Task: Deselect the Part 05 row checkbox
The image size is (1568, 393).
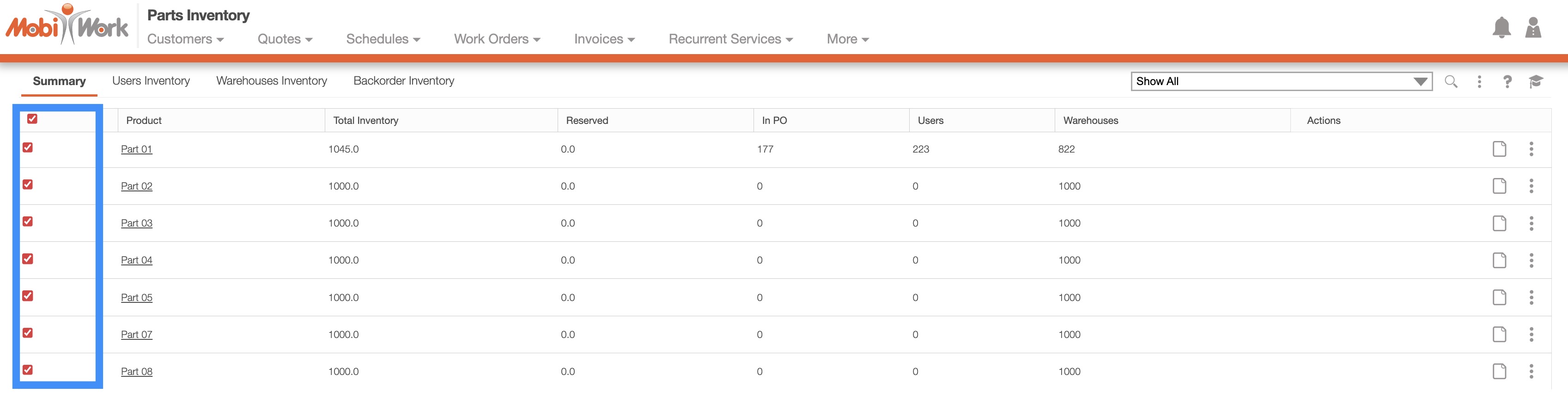Action: click(x=28, y=296)
